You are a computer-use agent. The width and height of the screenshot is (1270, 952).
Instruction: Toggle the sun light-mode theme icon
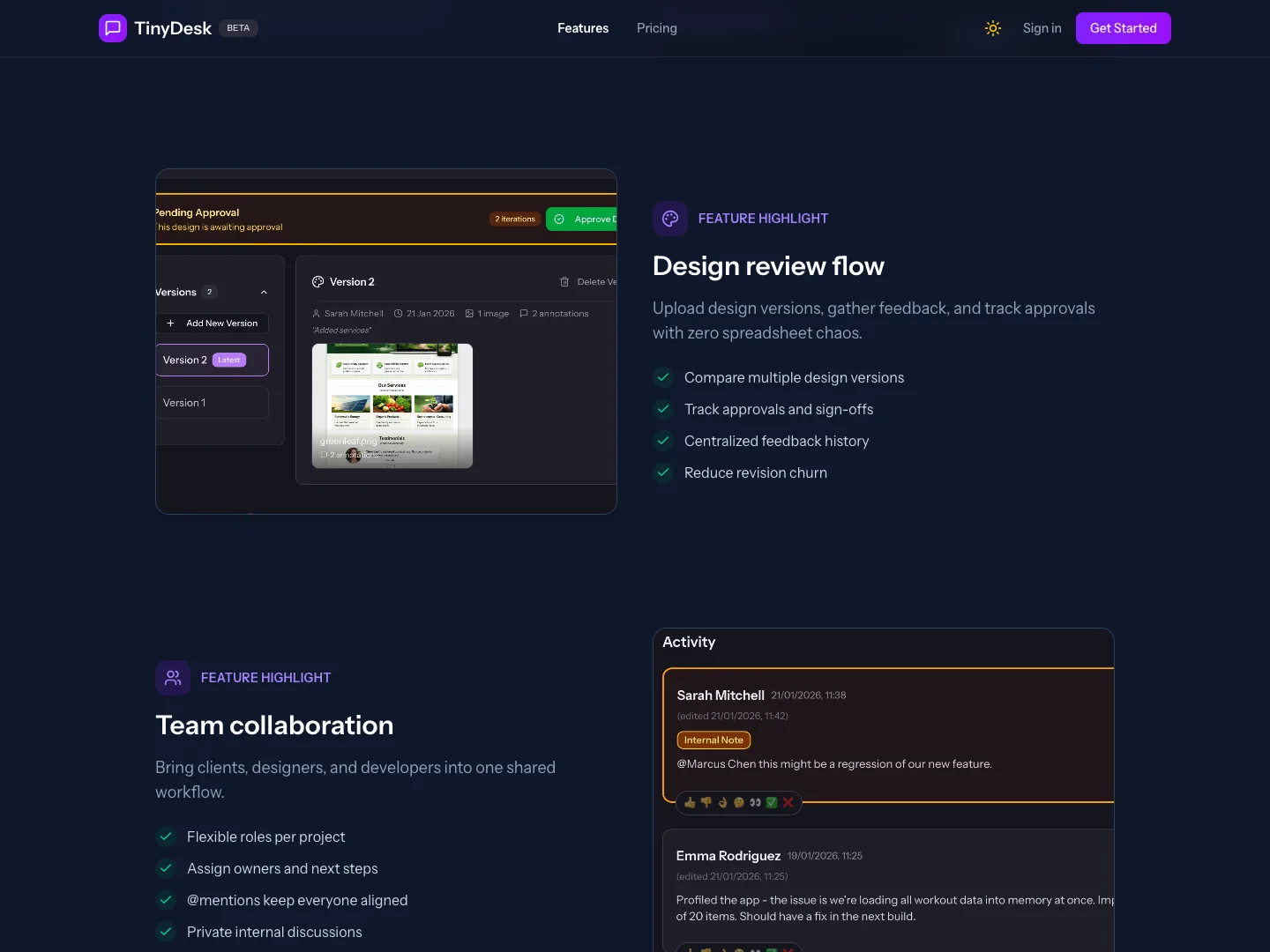(x=993, y=28)
